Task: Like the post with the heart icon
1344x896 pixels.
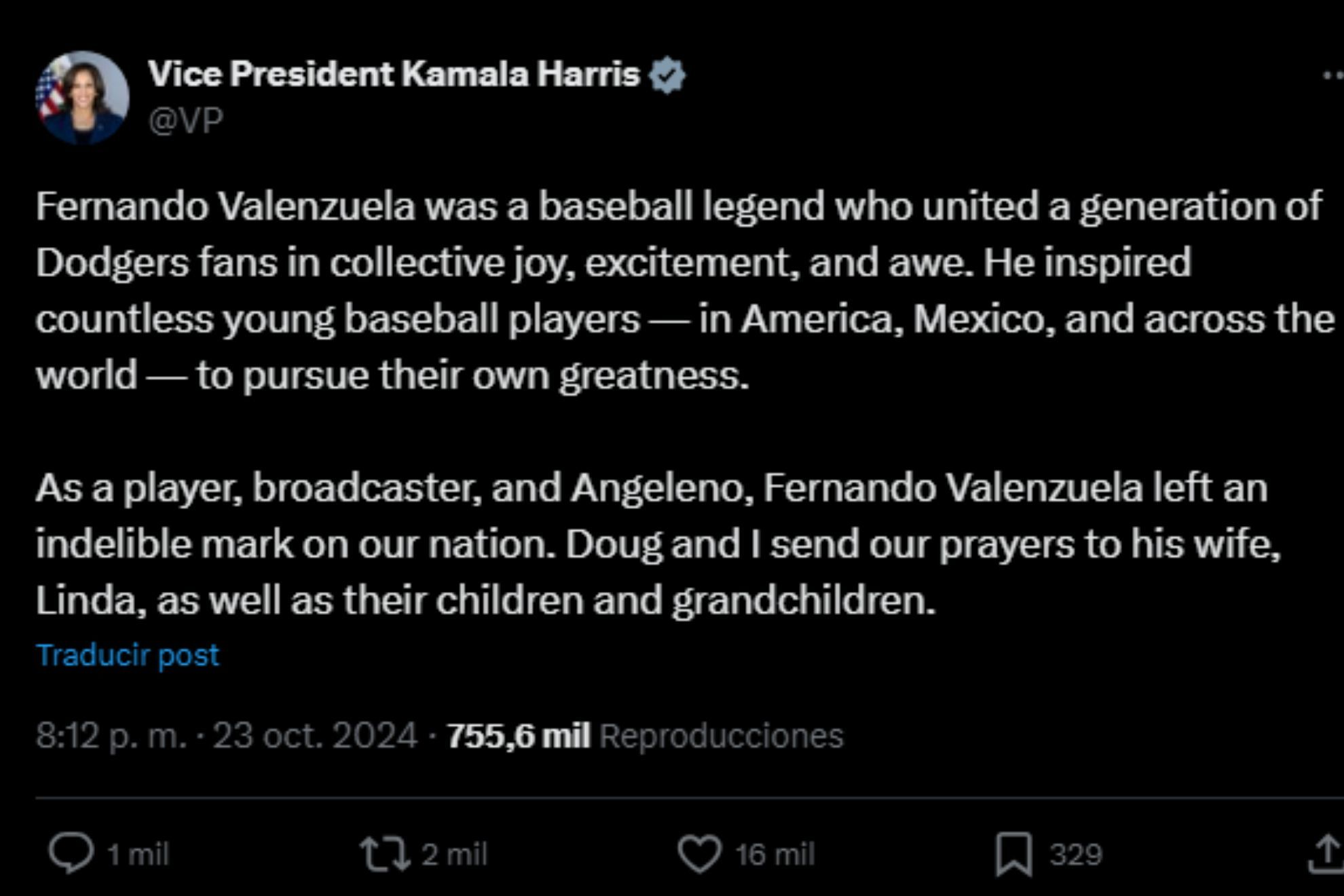Action: pos(699,853)
